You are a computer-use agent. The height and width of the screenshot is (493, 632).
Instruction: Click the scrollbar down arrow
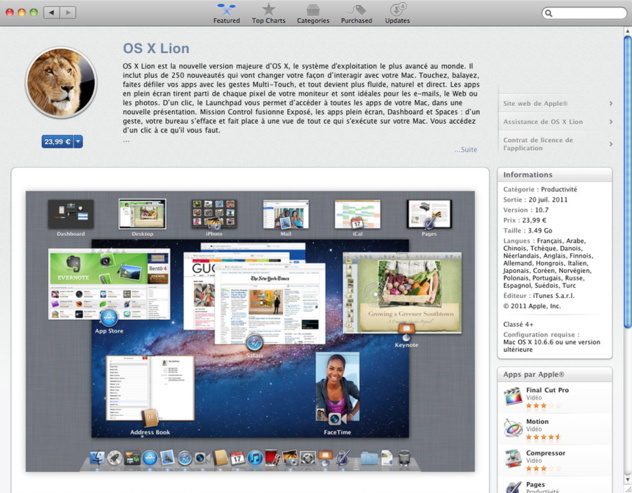[628, 480]
